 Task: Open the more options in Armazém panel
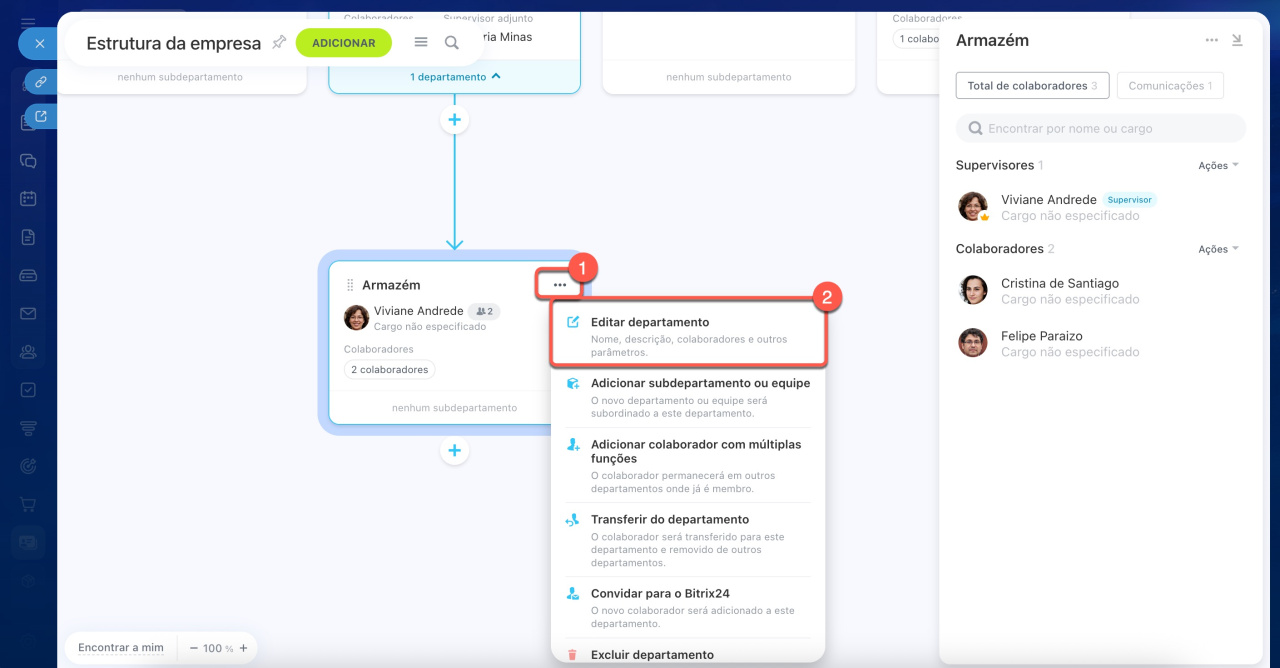tap(1211, 40)
